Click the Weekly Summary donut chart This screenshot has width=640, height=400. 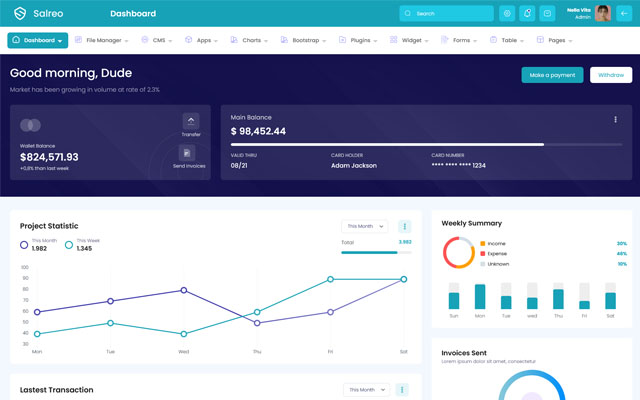(459, 253)
